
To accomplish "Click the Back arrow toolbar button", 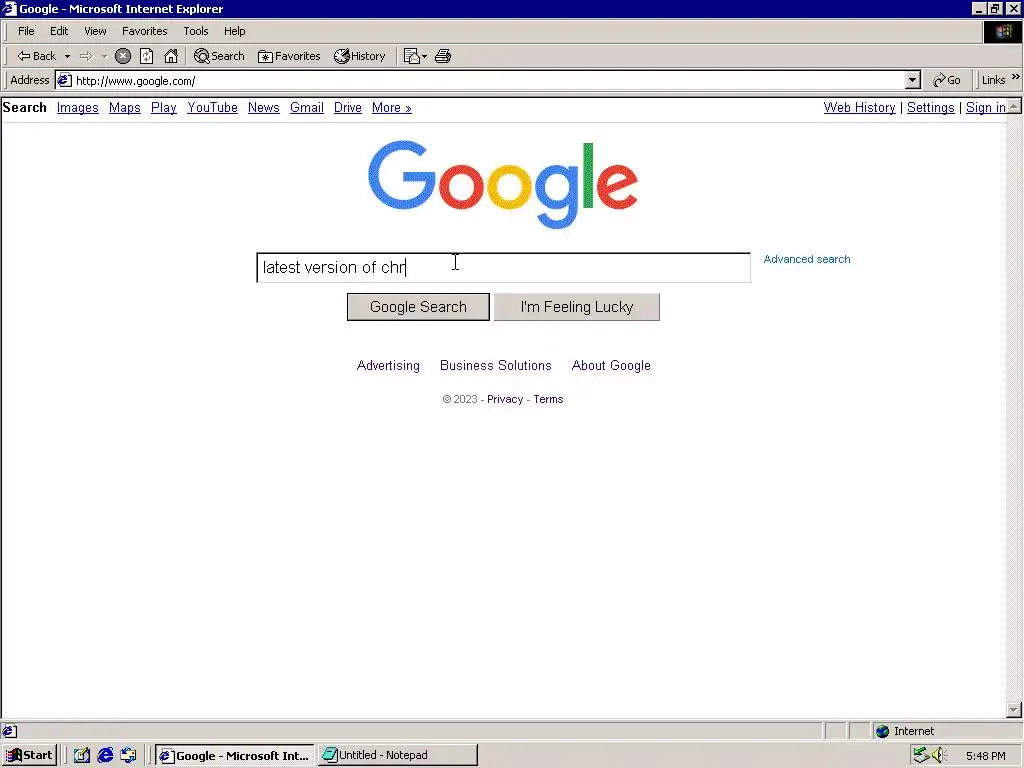I will click(37, 56).
